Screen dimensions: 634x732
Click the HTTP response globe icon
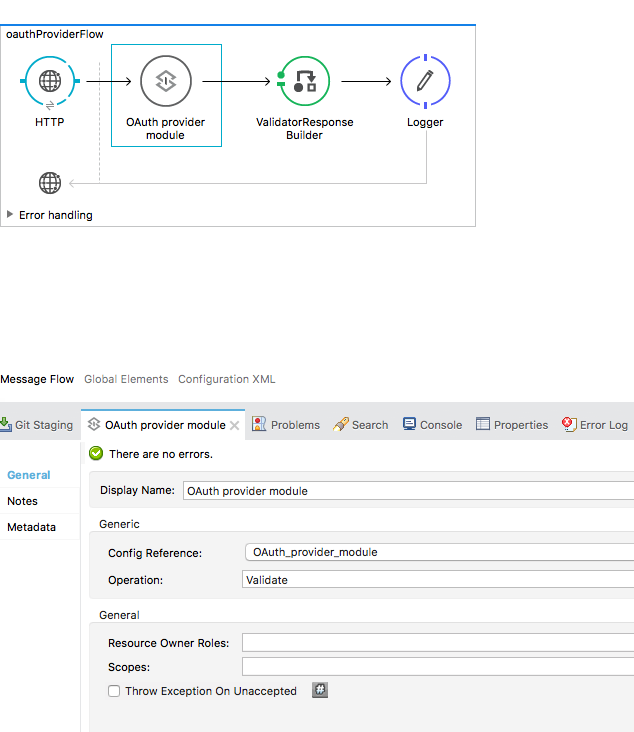(50, 183)
